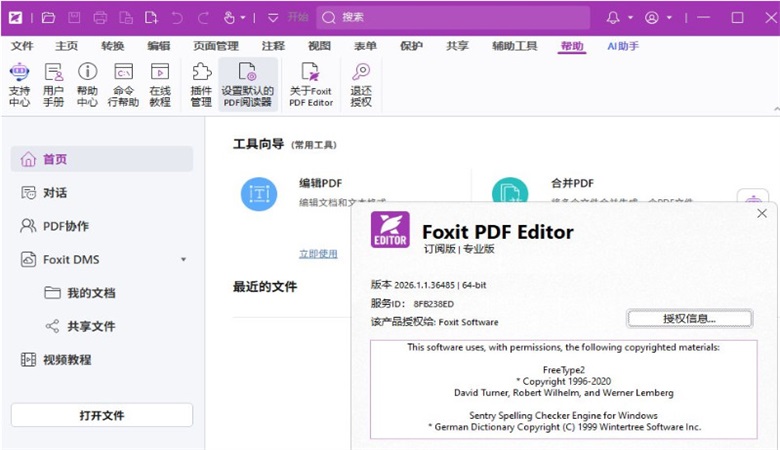Select the hand tool icon in title bar
Screen dimensions: 780x450
(x=229, y=18)
